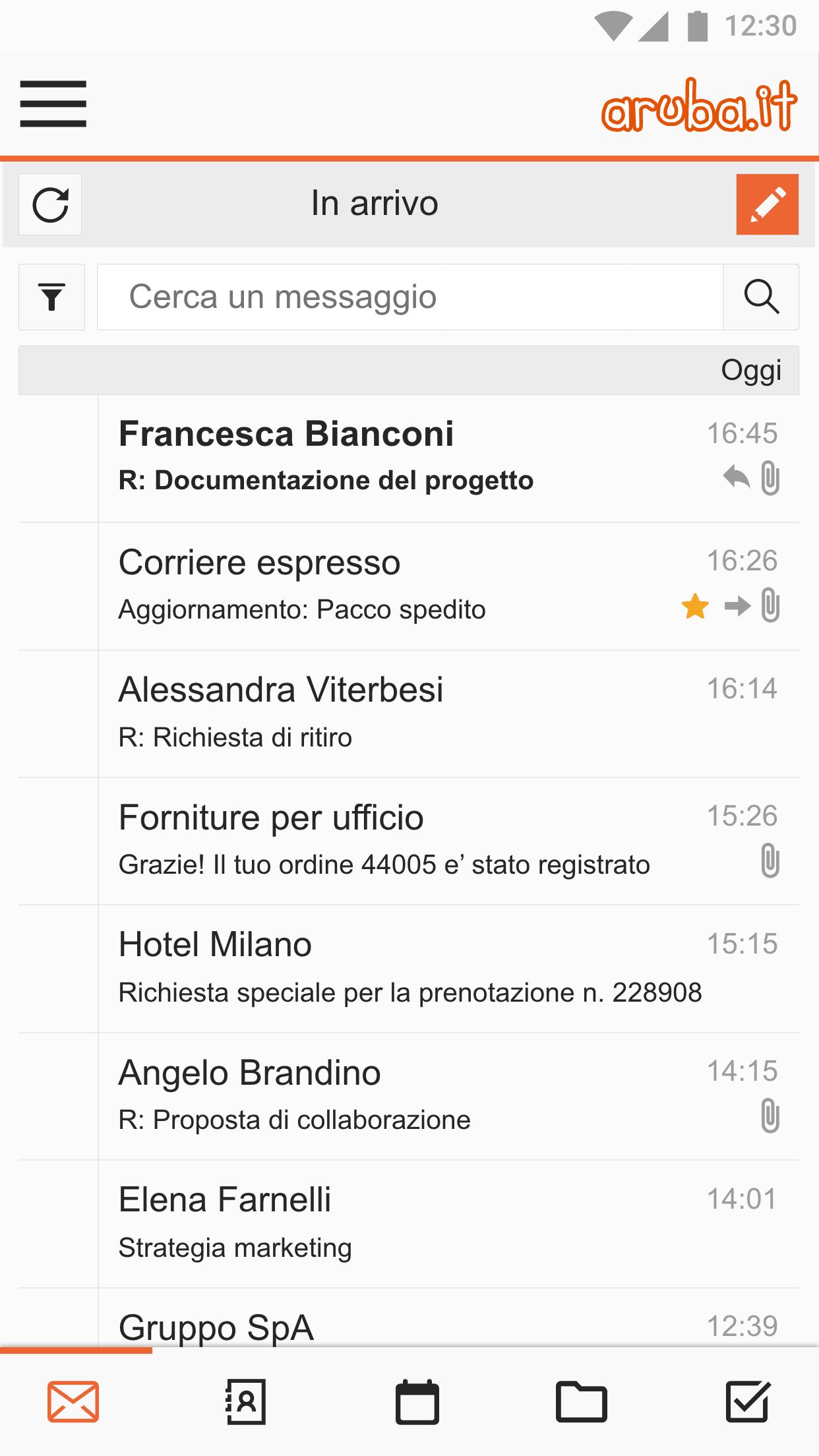Open the message filter options

coord(51,297)
